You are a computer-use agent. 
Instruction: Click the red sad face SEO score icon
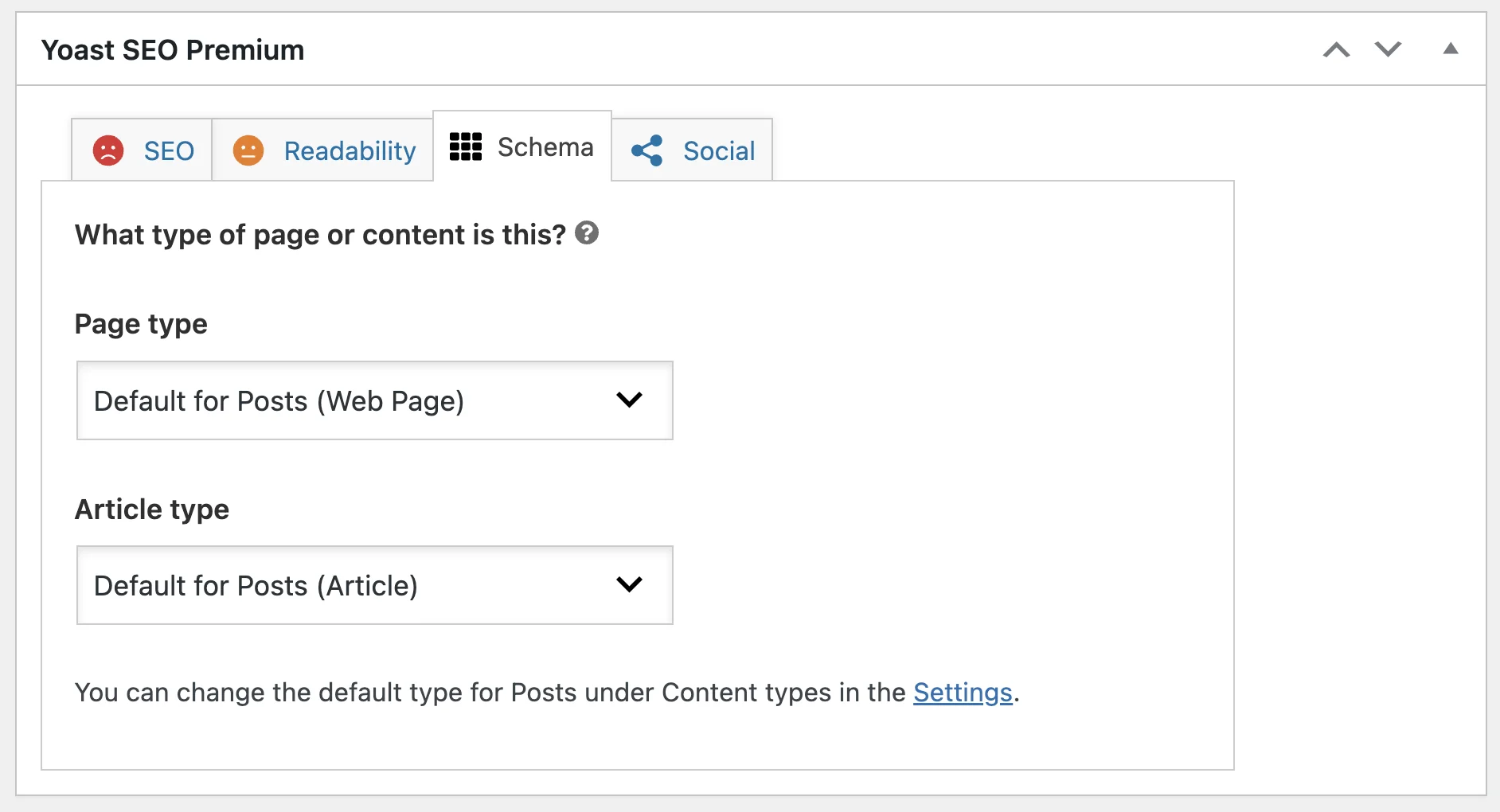tap(108, 150)
